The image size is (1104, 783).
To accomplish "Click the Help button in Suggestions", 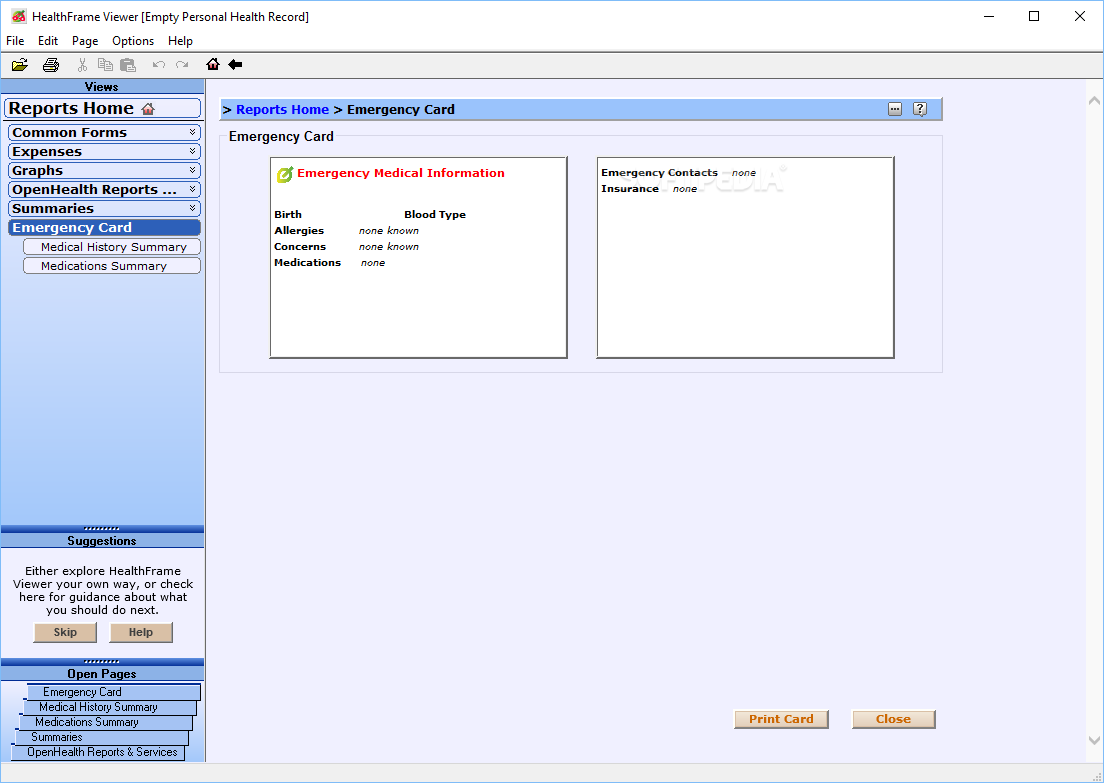I will coord(141,632).
